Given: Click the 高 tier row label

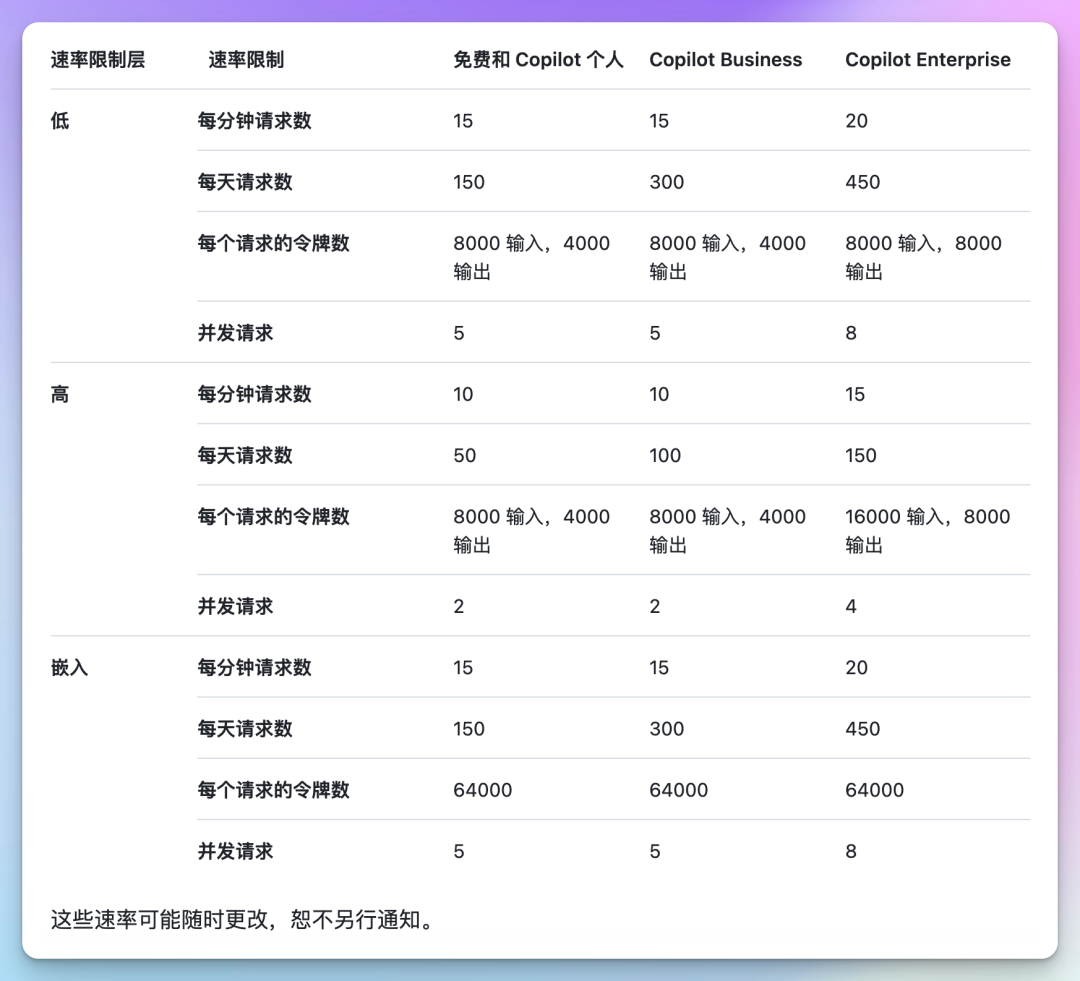Looking at the screenshot, I should pyautogui.click(x=57, y=394).
